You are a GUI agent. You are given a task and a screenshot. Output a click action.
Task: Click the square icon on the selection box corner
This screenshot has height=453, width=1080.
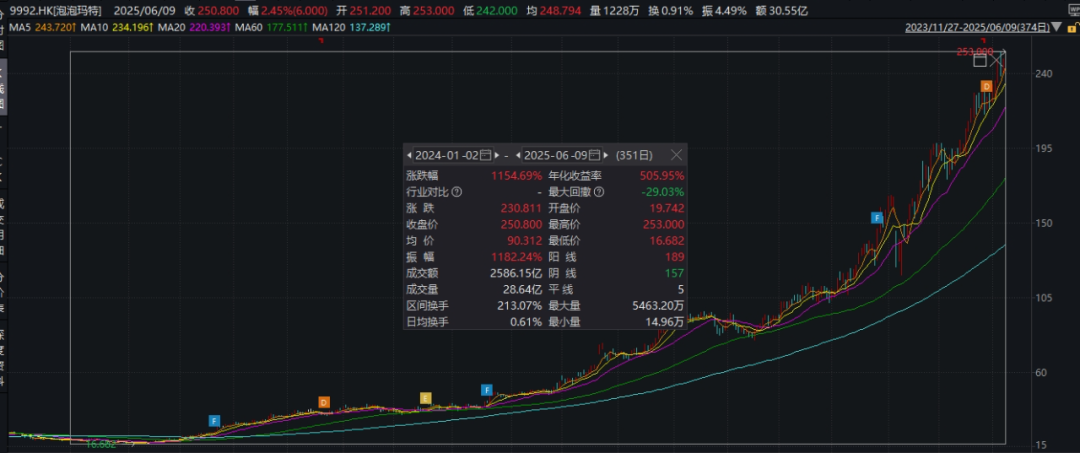click(x=980, y=61)
